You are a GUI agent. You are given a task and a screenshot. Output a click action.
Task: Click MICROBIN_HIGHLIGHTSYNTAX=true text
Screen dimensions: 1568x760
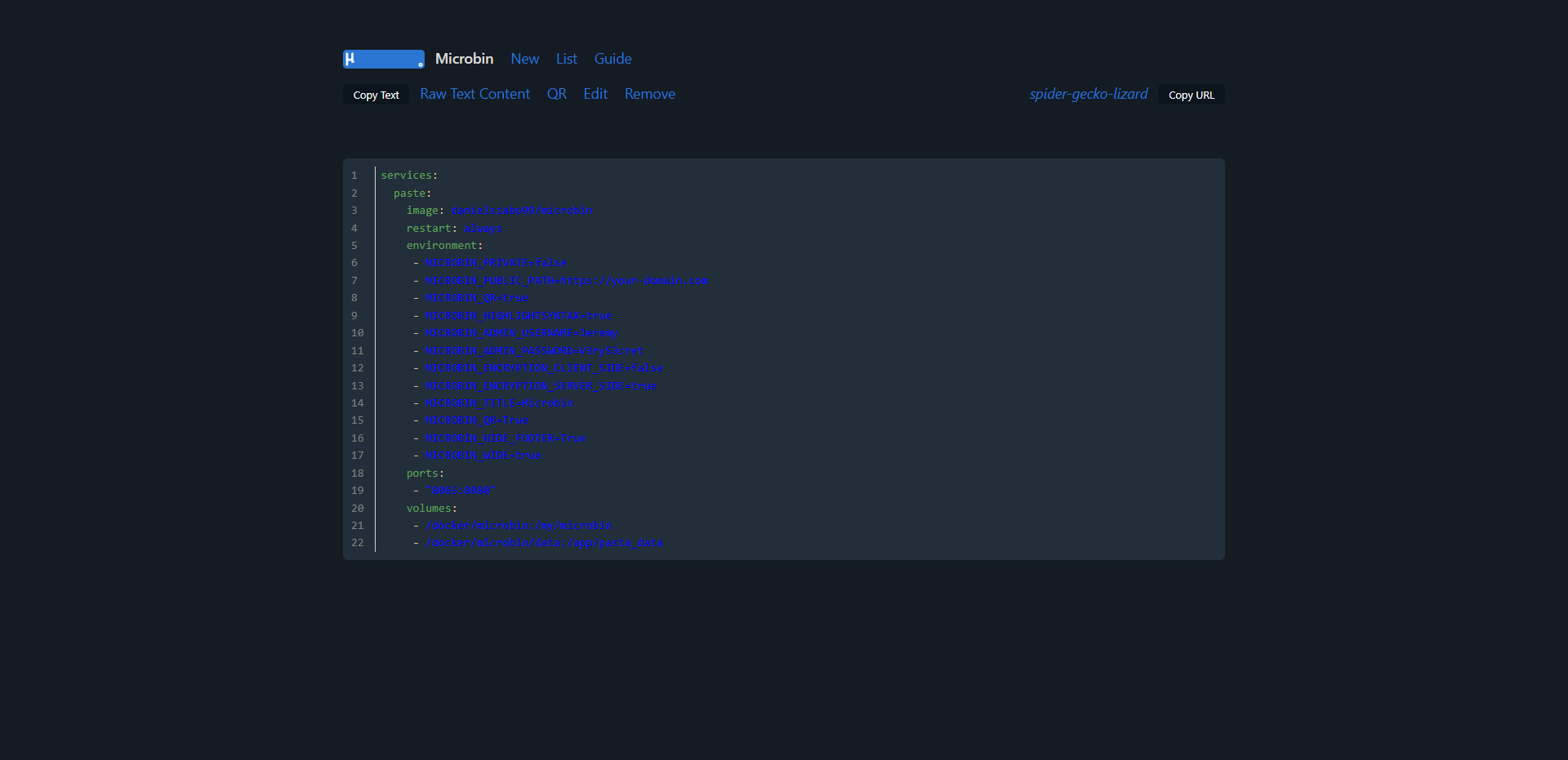coord(518,316)
